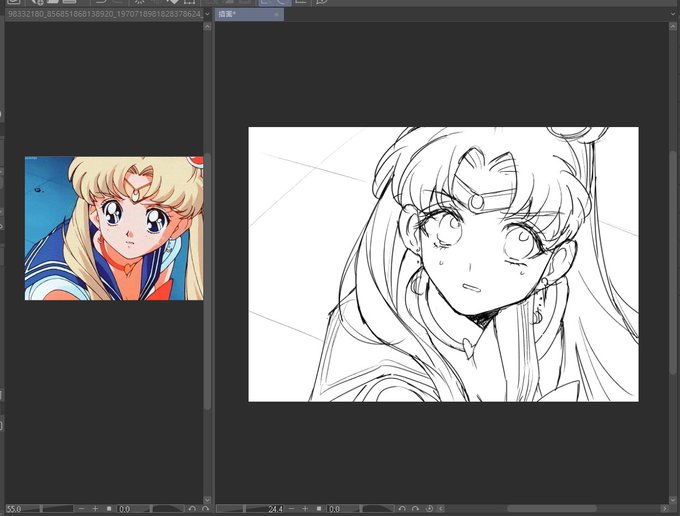Click the canvas horizontal scrollbar thumb
The width and height of the screenshot is (680, 516).
point(552,508)
